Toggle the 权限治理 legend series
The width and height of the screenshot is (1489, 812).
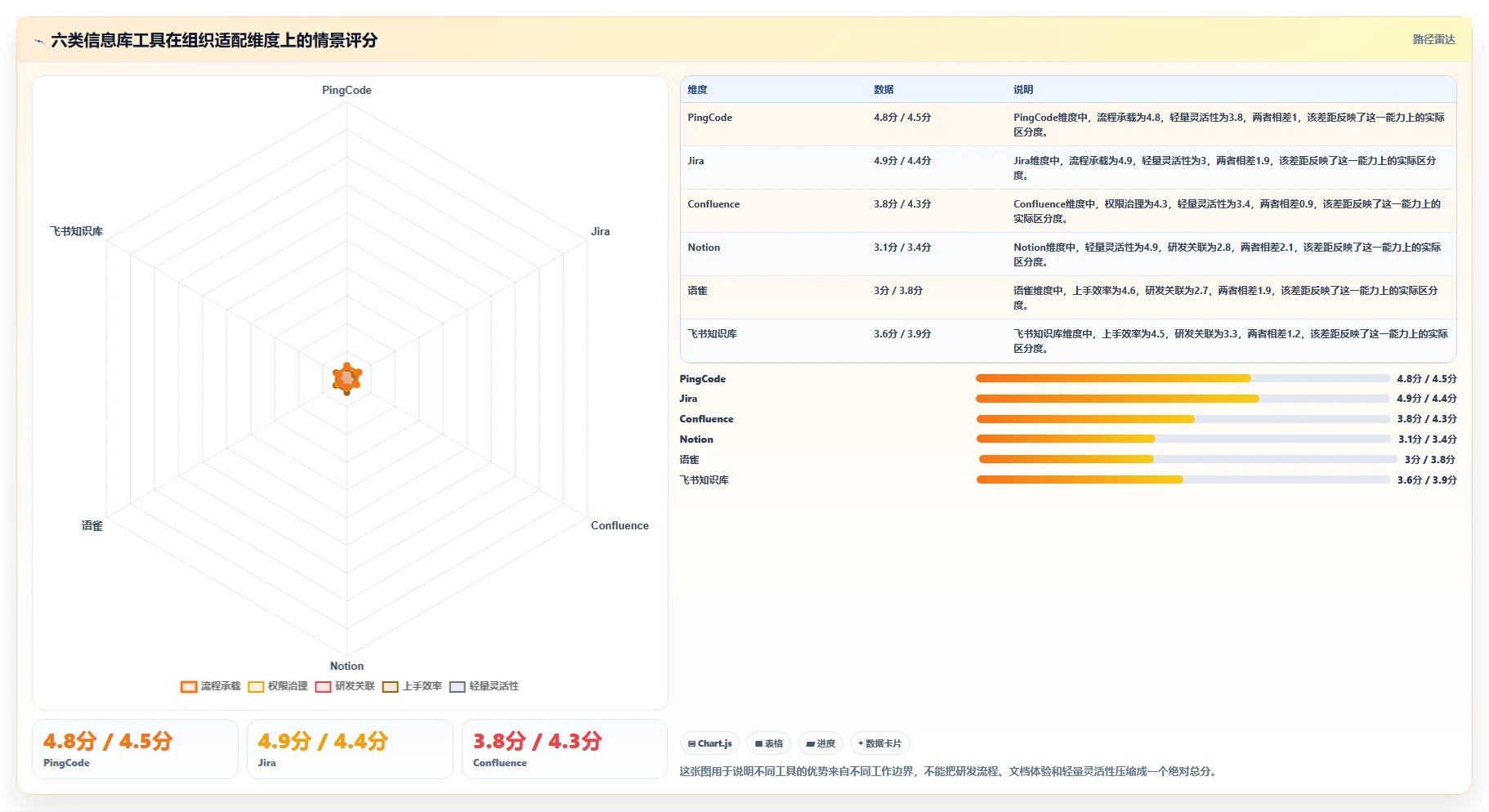pyautogui.click(x=278, y=686)
